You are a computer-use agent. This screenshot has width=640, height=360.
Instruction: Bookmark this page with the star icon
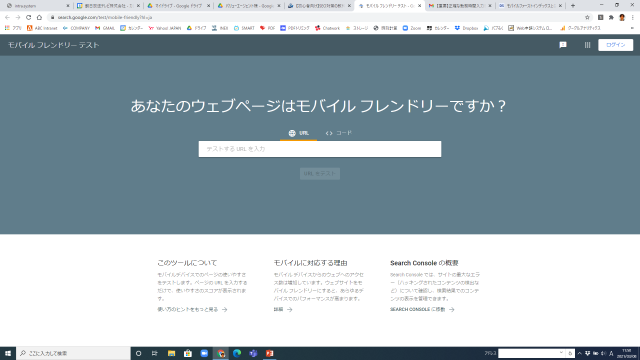tap(587, 18)
